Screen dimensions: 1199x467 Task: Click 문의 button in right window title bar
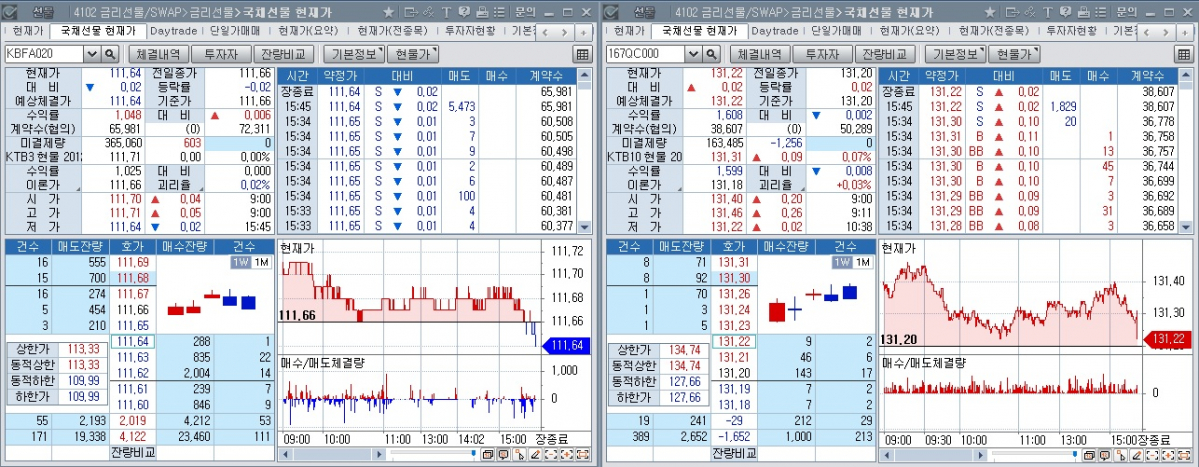(1126, 12)
